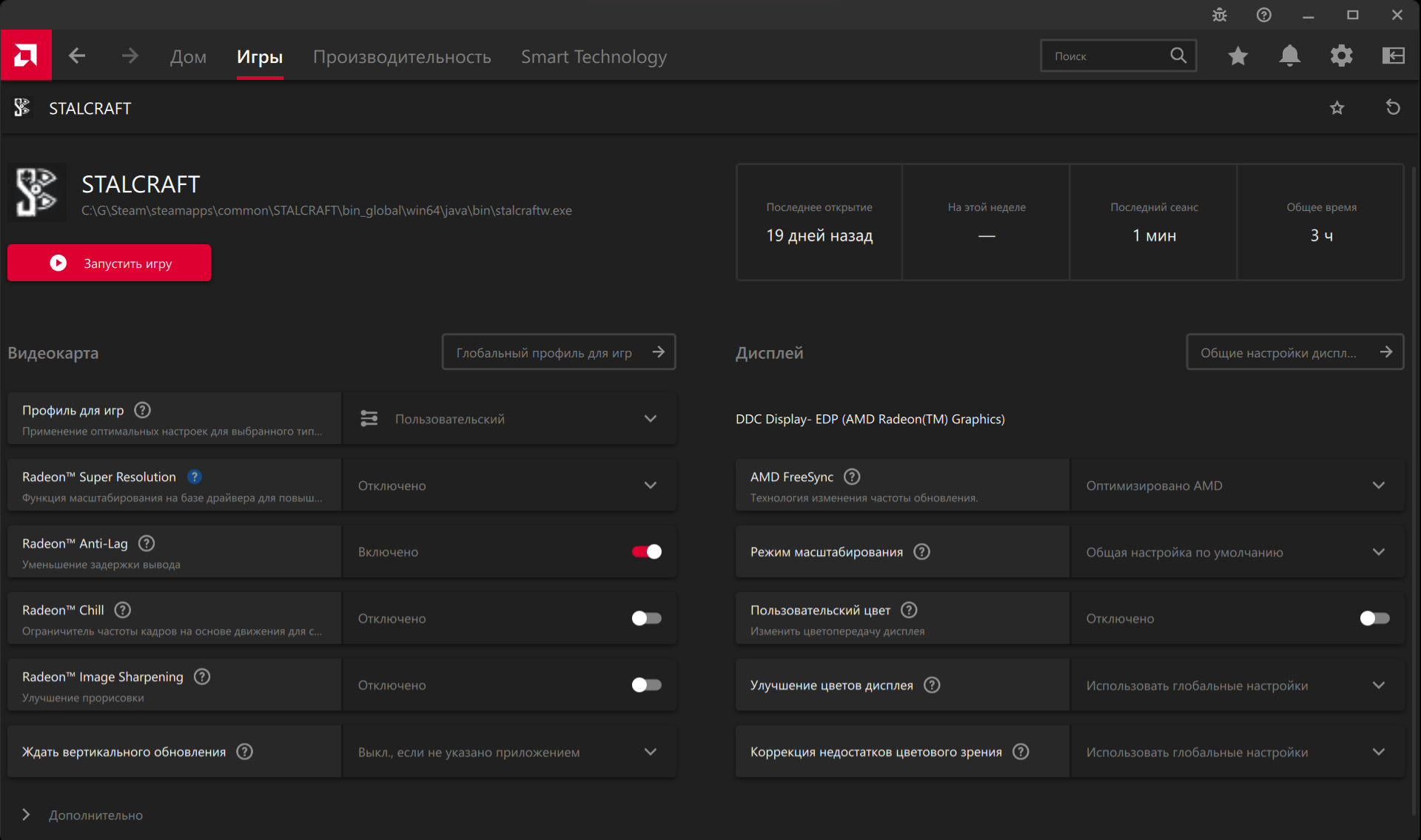Show help for Профиль для игр
Image resolution: width=1421 pixels, height=840 pixels.
(143, 410)
